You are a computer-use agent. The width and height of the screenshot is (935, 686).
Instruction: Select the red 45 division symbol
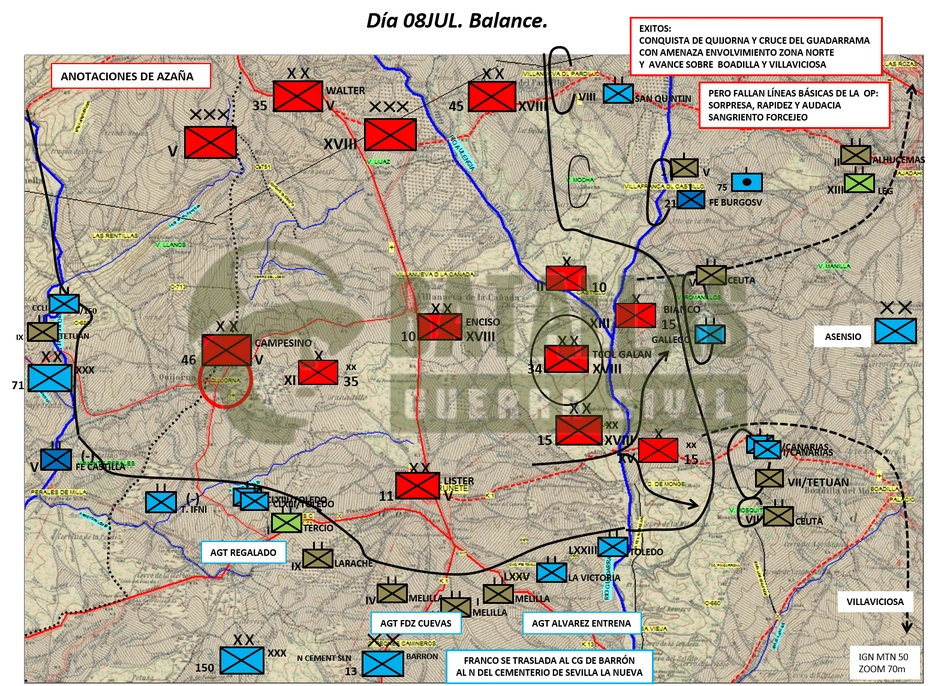(x=492, y=96)
